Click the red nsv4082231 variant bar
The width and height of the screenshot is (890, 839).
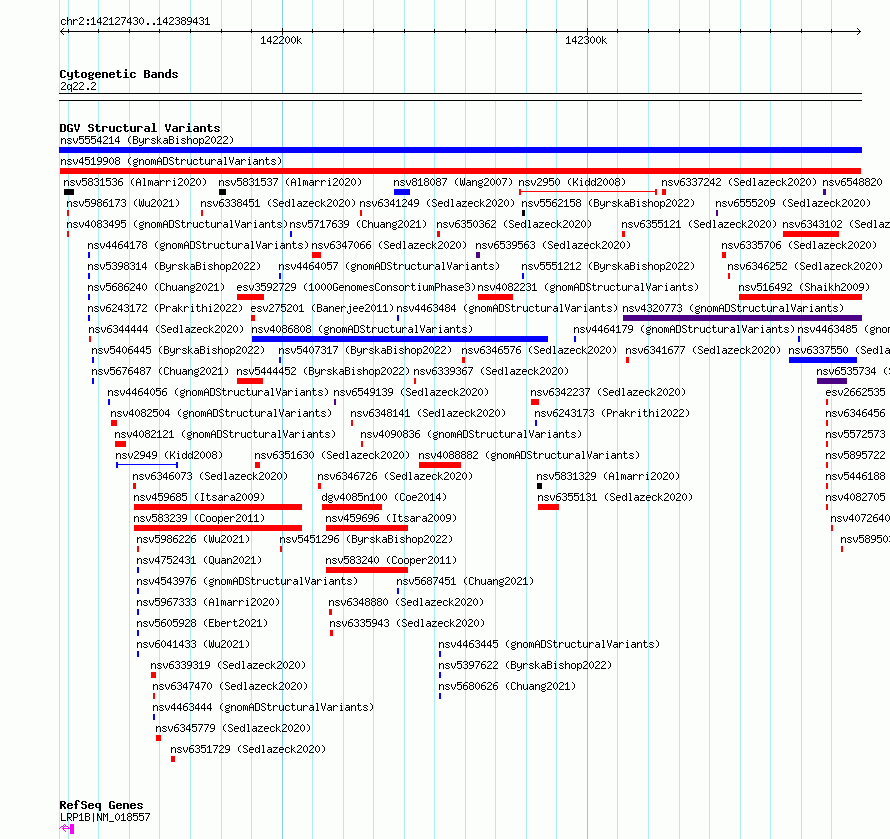(x=496, y=297)
